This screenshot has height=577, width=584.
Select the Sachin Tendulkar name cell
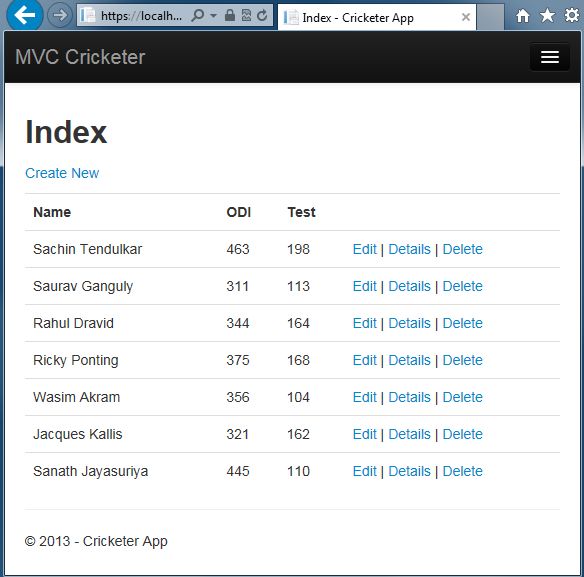[88, 249]
